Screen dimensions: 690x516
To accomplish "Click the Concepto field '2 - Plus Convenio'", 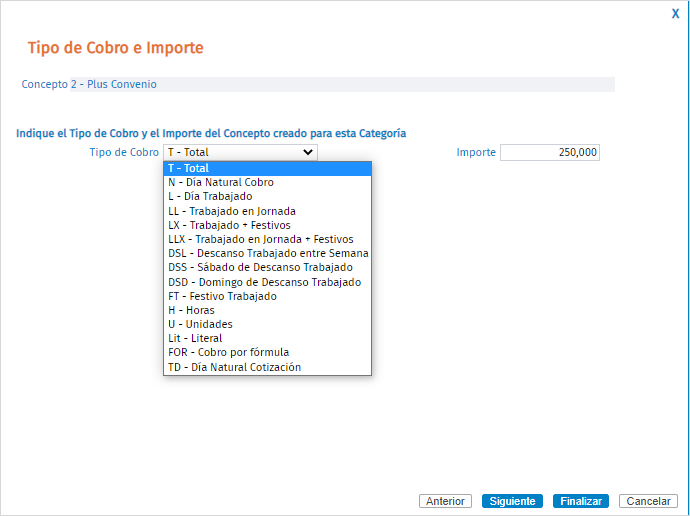I will (342, 84).
